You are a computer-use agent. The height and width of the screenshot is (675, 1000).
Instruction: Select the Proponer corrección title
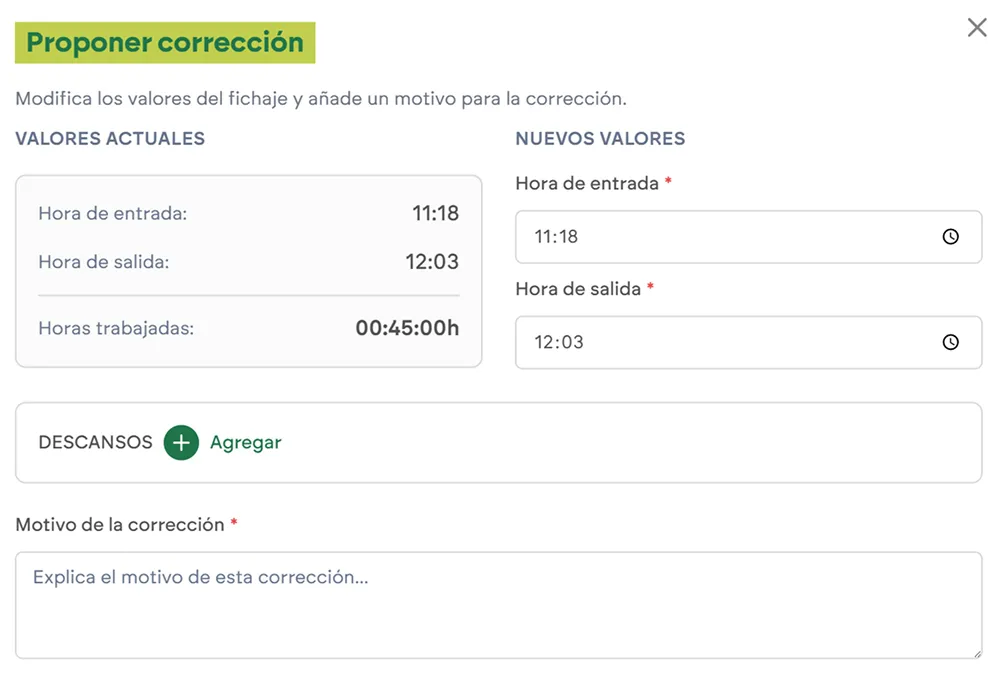coord(163,42)
